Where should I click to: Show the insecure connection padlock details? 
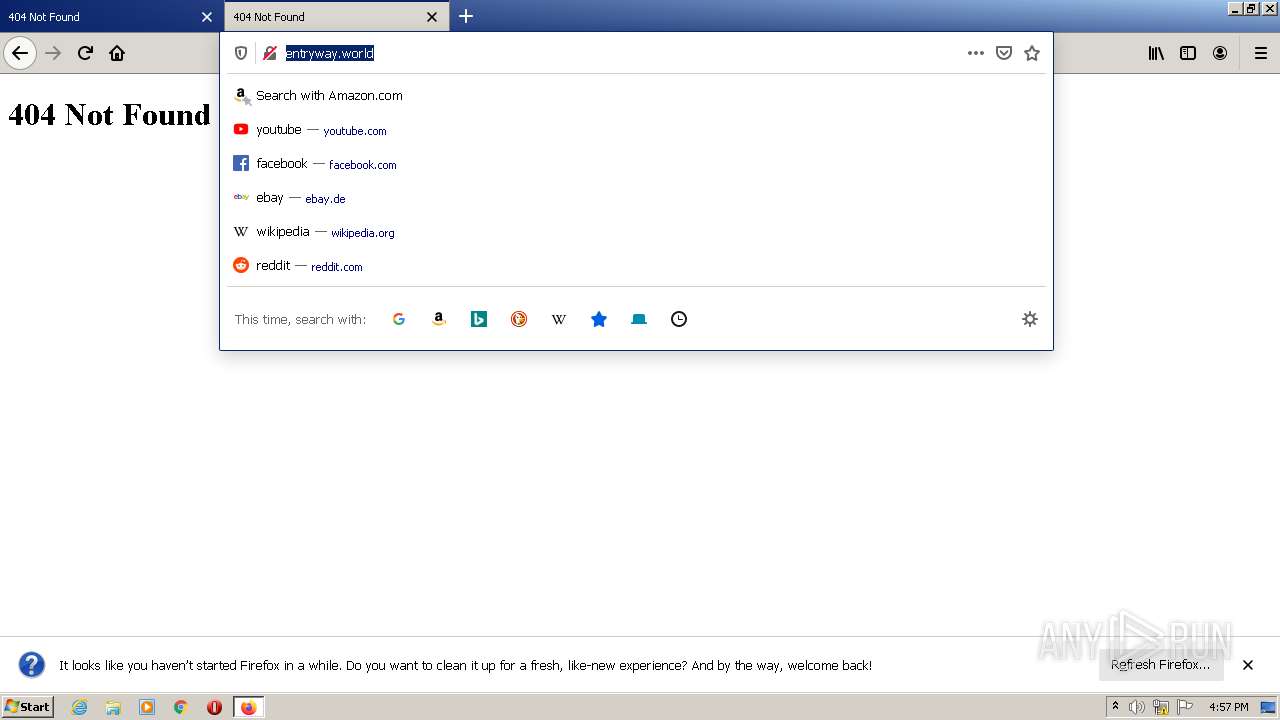point(269,53)
